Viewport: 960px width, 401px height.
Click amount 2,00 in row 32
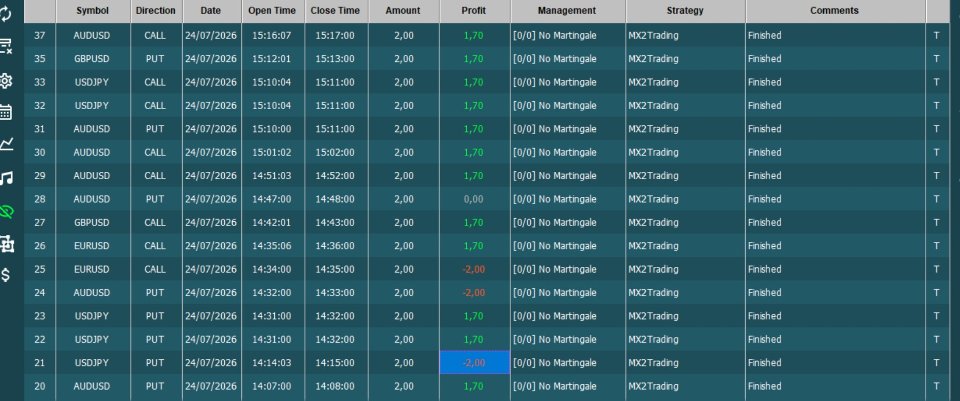[403, 105]
